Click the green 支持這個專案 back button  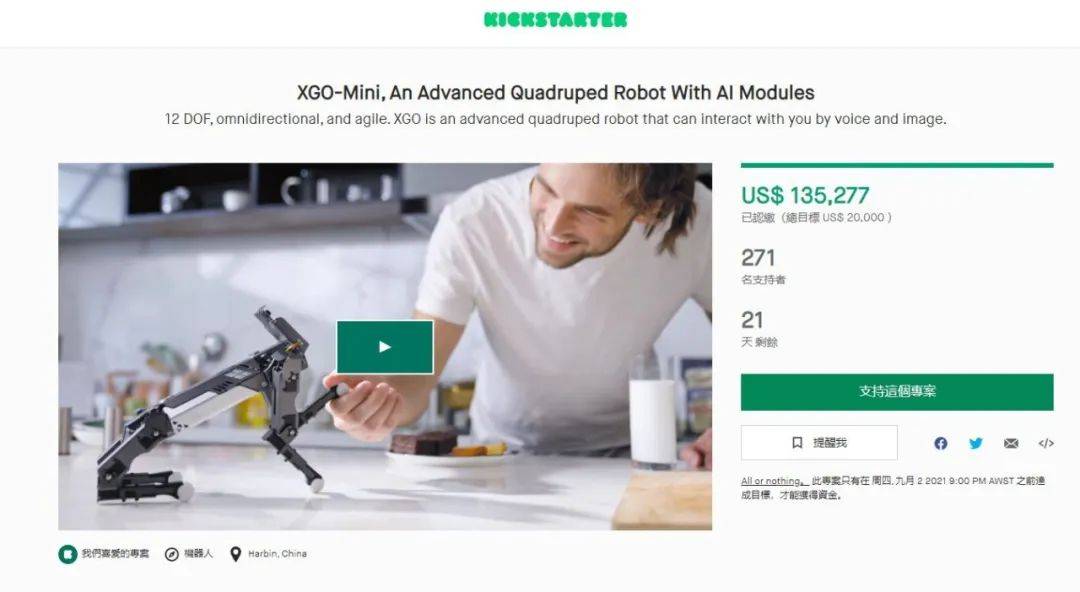[897, 391]
